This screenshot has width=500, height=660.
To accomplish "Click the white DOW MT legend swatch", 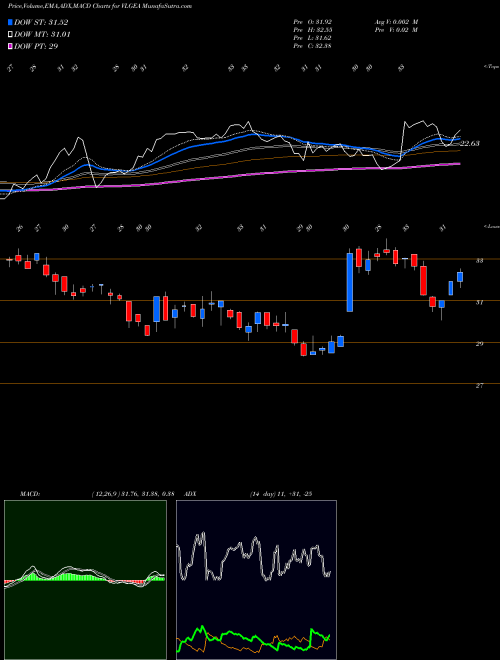I will pos(10,35).
